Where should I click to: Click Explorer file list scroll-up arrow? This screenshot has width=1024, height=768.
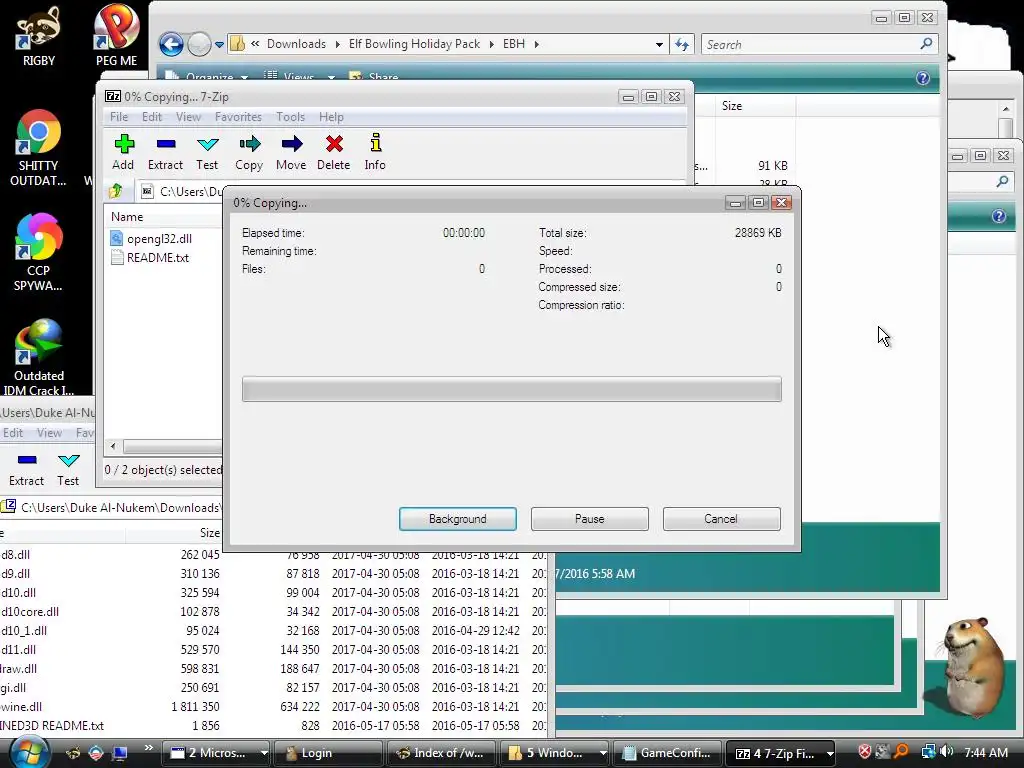click(x=1005, y=109)
